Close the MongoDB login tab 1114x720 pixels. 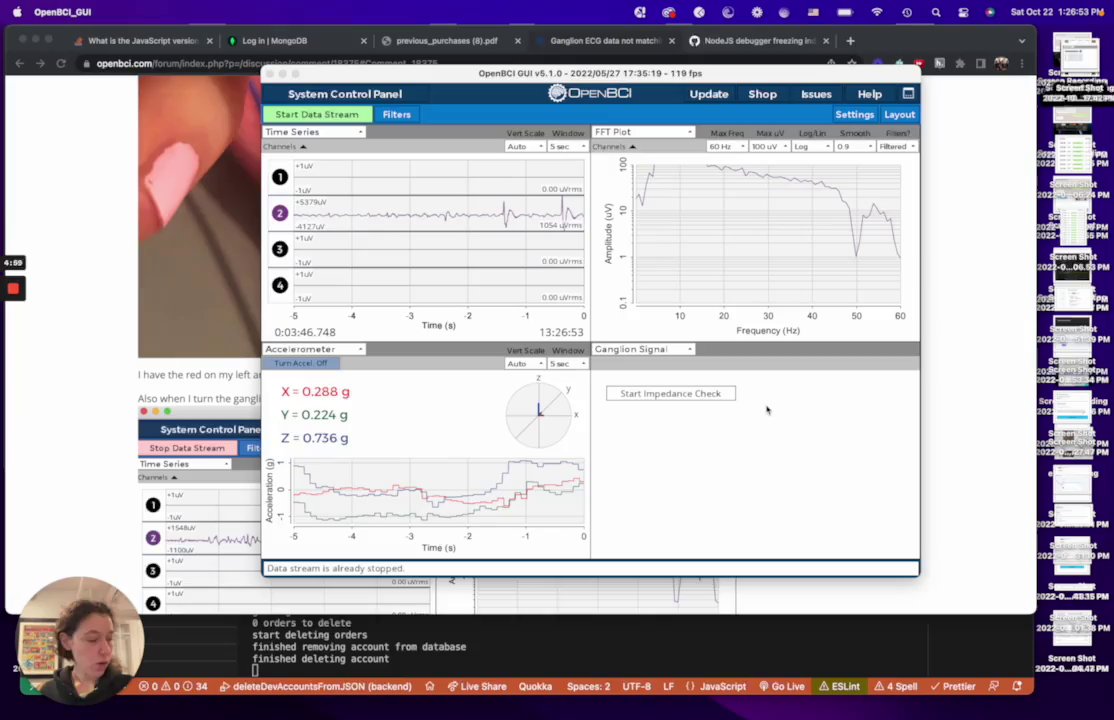tap(364, 41)
